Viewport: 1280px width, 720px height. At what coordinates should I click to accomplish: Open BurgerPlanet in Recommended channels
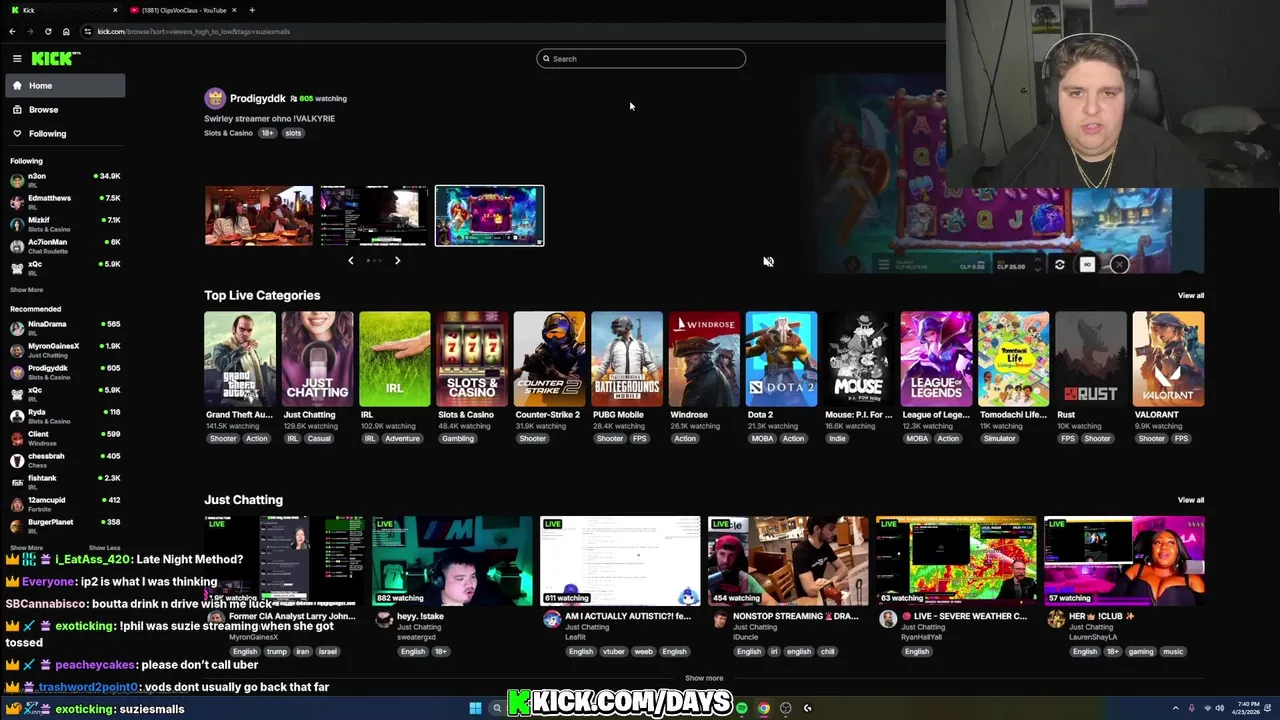(65, 526)
